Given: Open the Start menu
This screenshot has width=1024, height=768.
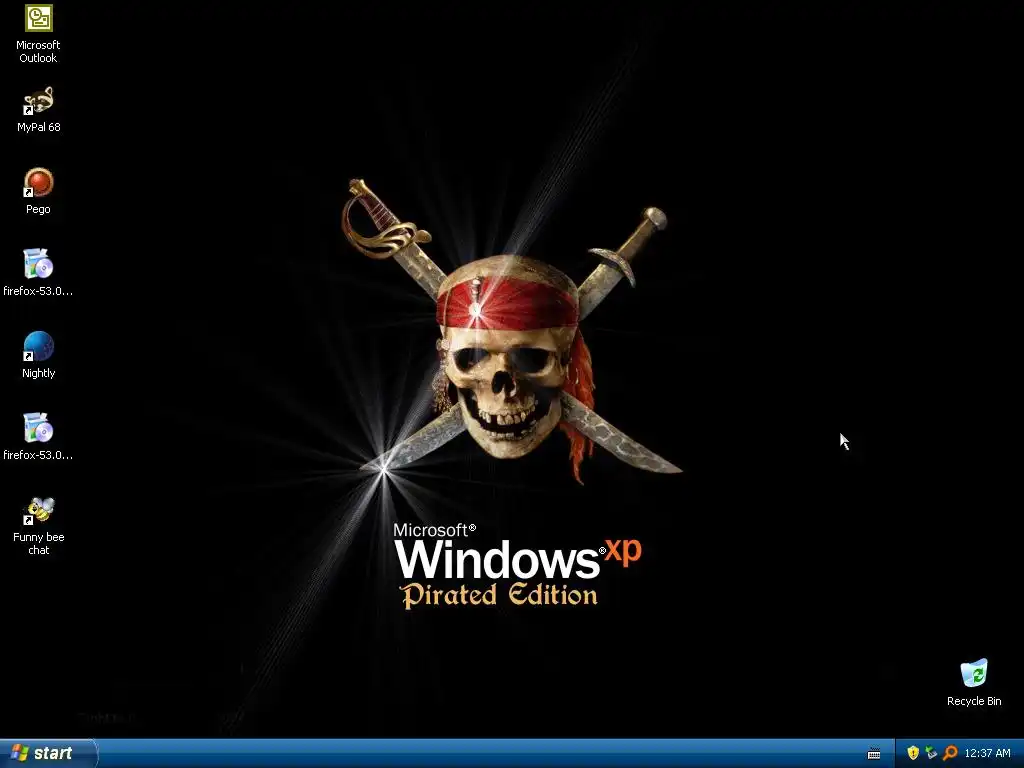Looking at the screenshot, I should [47, 753].
